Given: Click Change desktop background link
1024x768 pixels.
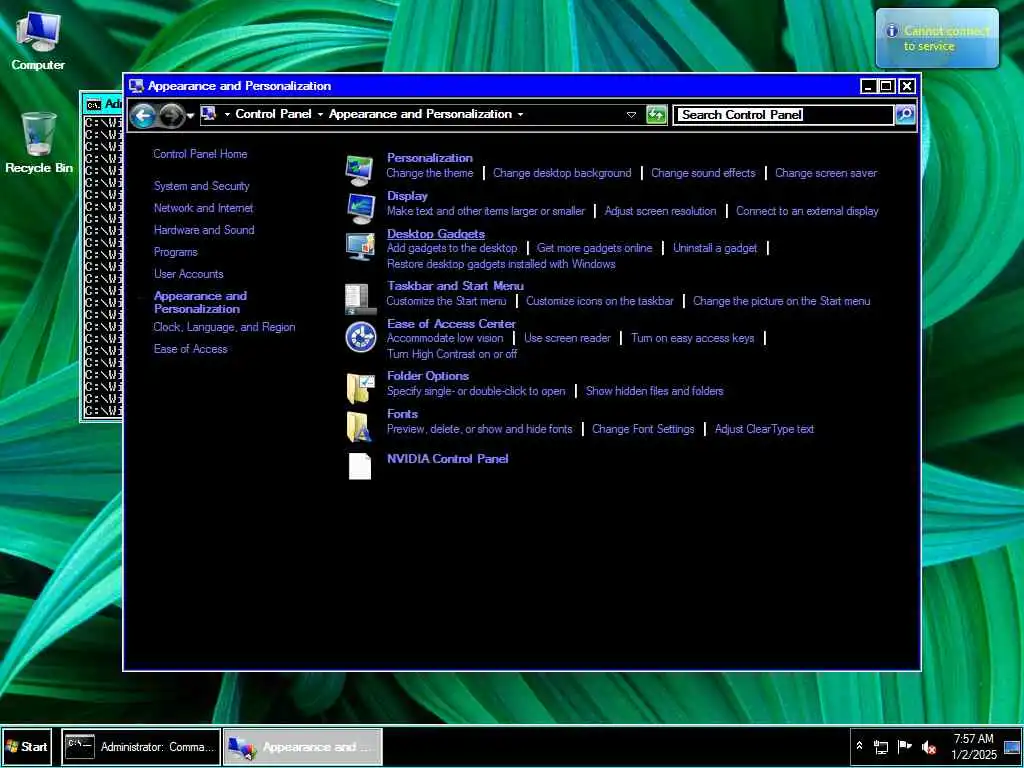Looking at the screenshot, I should (562, 173).
